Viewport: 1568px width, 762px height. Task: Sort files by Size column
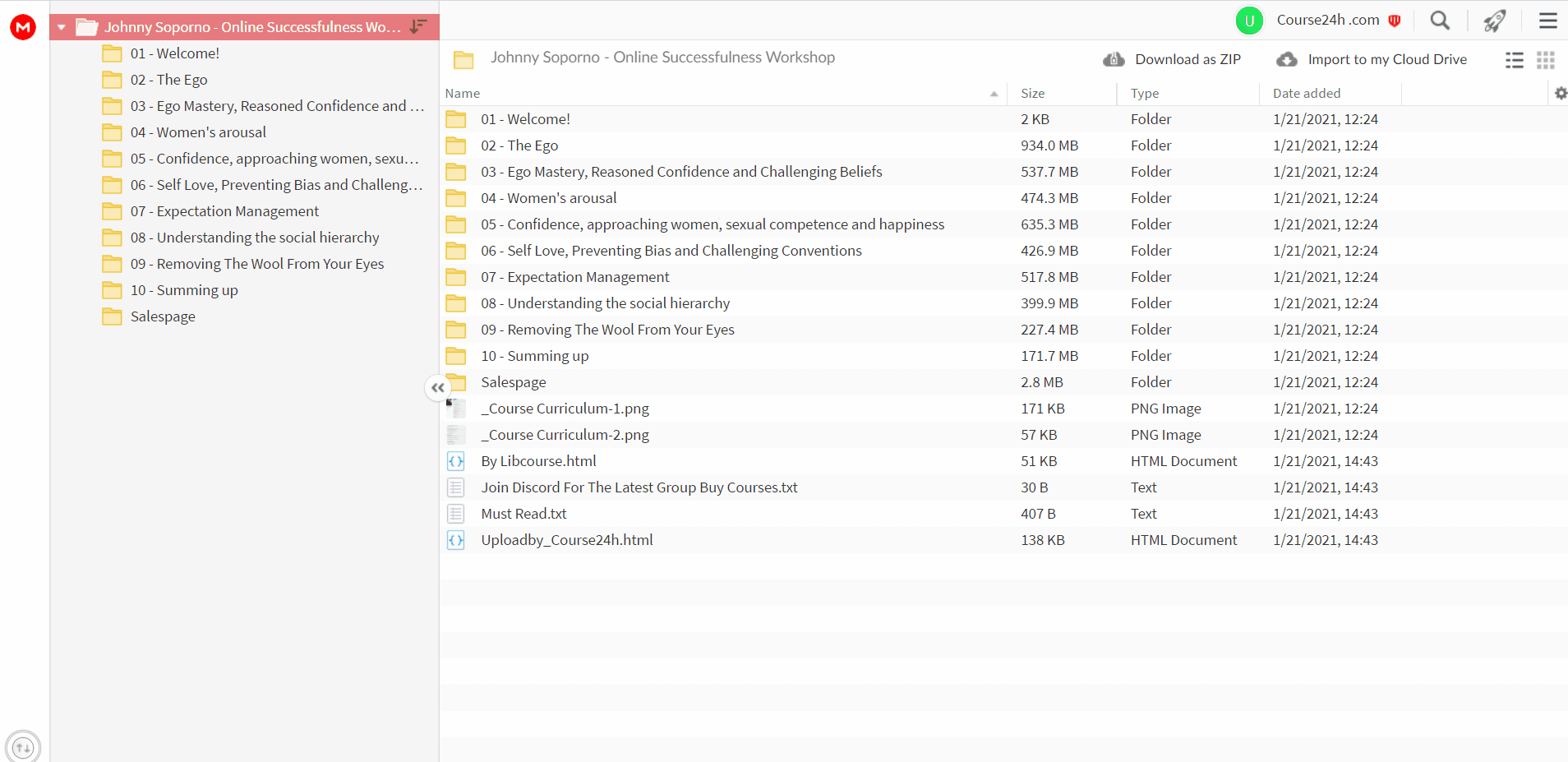[x=1033, y=94]
